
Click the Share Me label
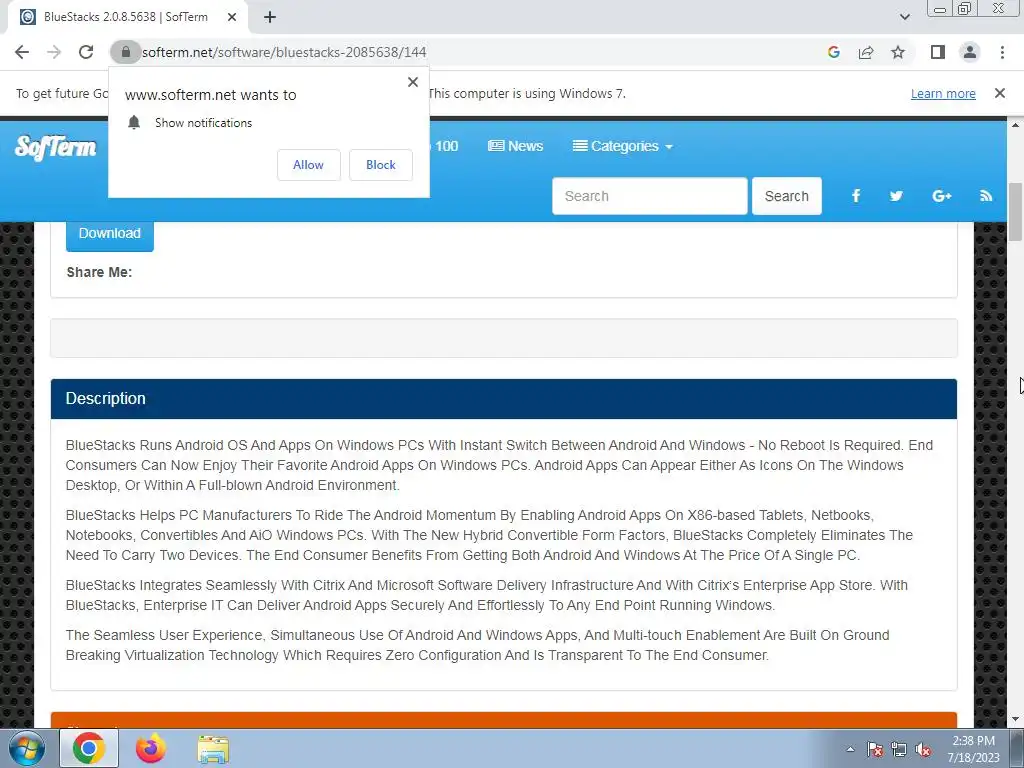pyautogui.click(x=99, y=272)
